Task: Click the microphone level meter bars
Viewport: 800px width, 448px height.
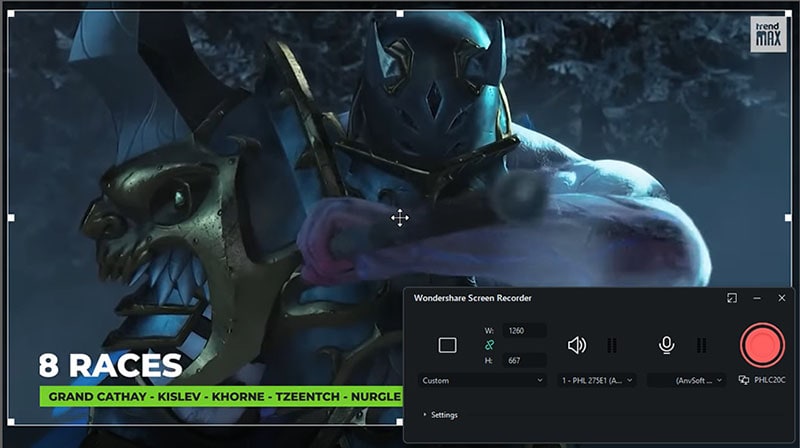Action: coord(702,345)
